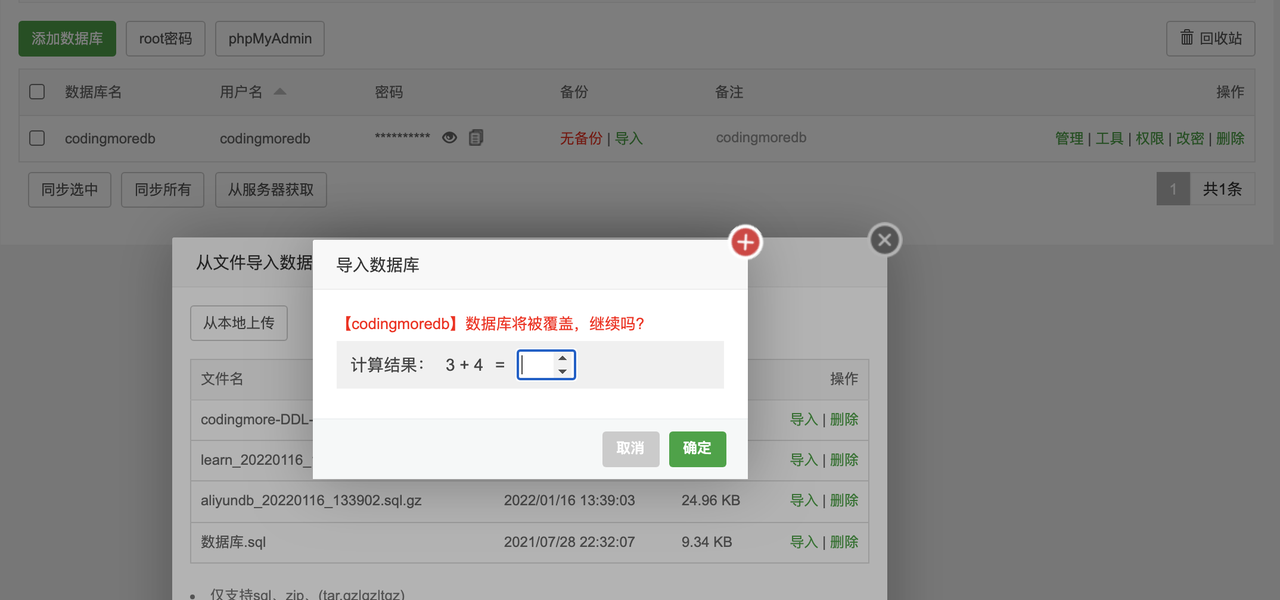Show the hidden password with the eye icon

(450, 137)
